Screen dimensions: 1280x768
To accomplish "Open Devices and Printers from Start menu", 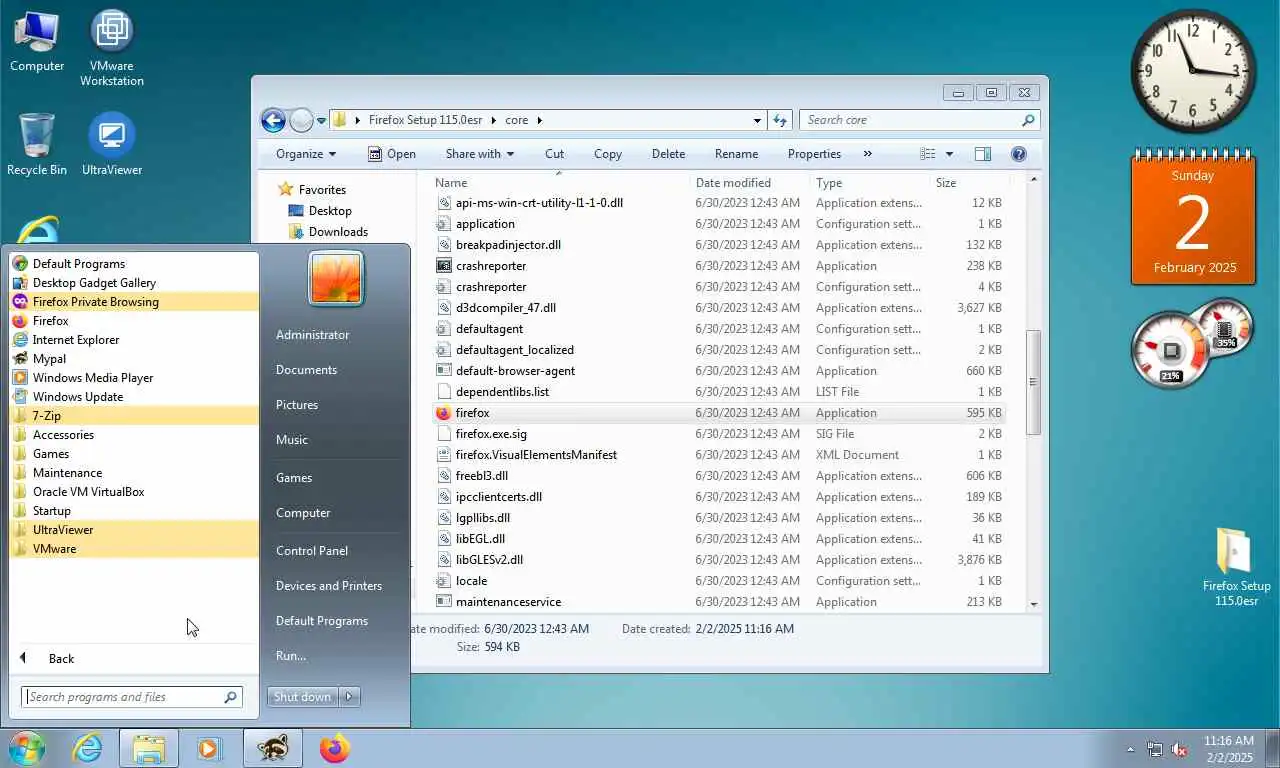I will click(329, 586).
